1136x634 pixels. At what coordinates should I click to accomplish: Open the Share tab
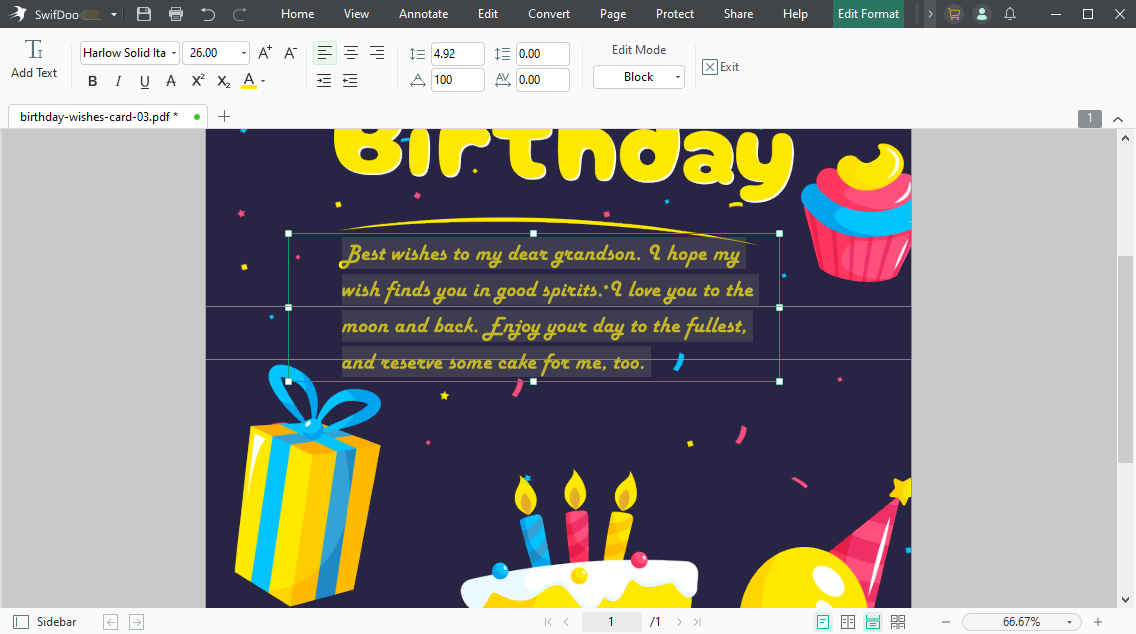click(x=738, y=14)
